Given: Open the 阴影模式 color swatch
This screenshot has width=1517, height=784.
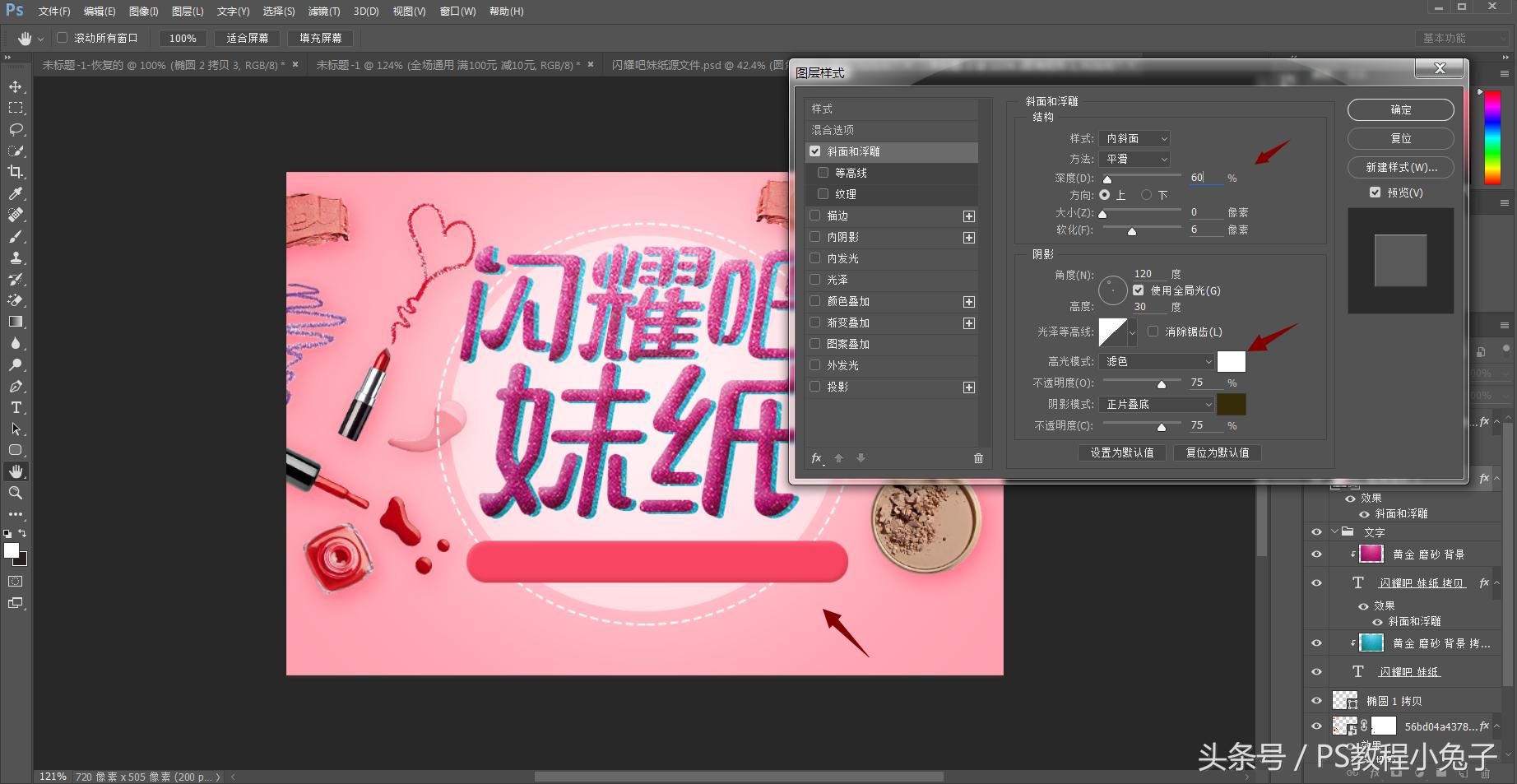Looking at the screenshot, I should pos(1232,404).
